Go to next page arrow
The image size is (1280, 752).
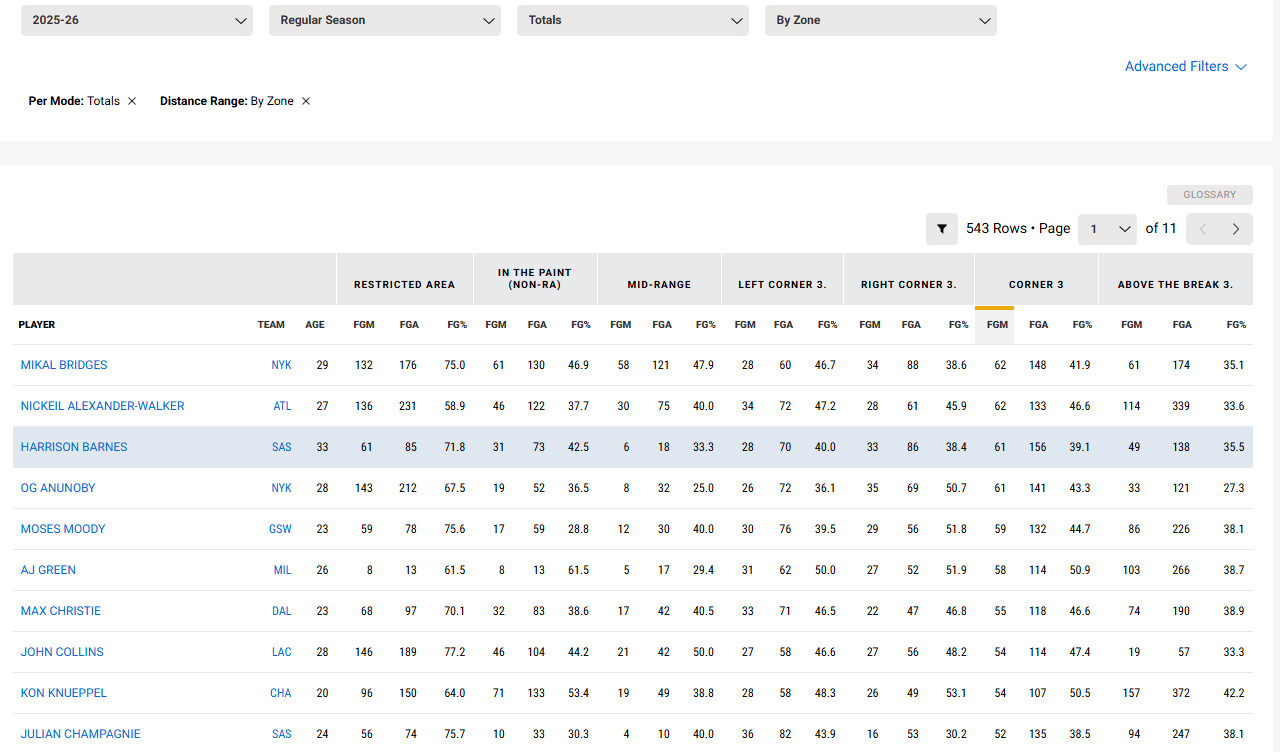click(x=1236, y=229)
